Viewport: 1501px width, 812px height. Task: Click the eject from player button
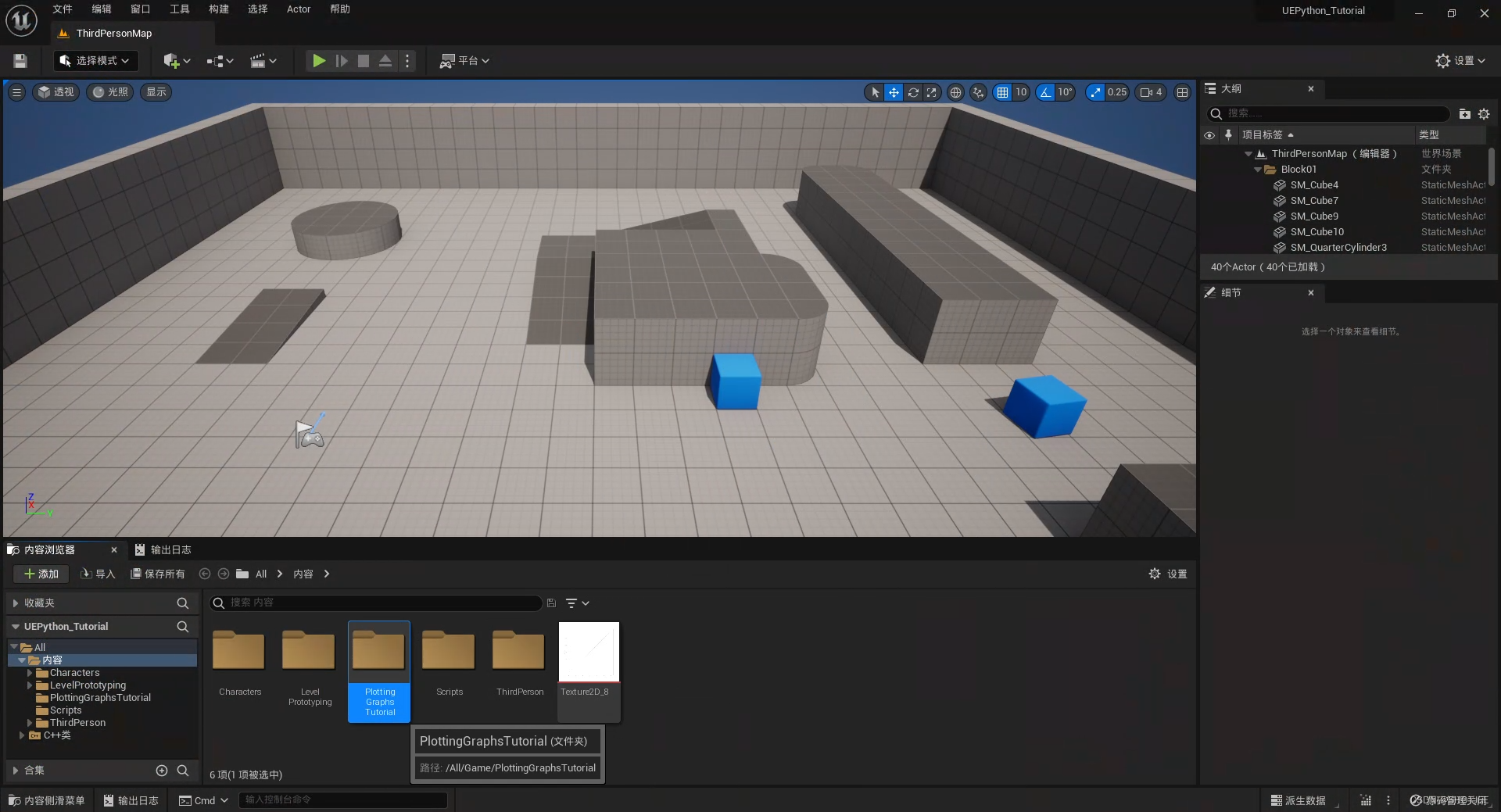tap(385, 61)
